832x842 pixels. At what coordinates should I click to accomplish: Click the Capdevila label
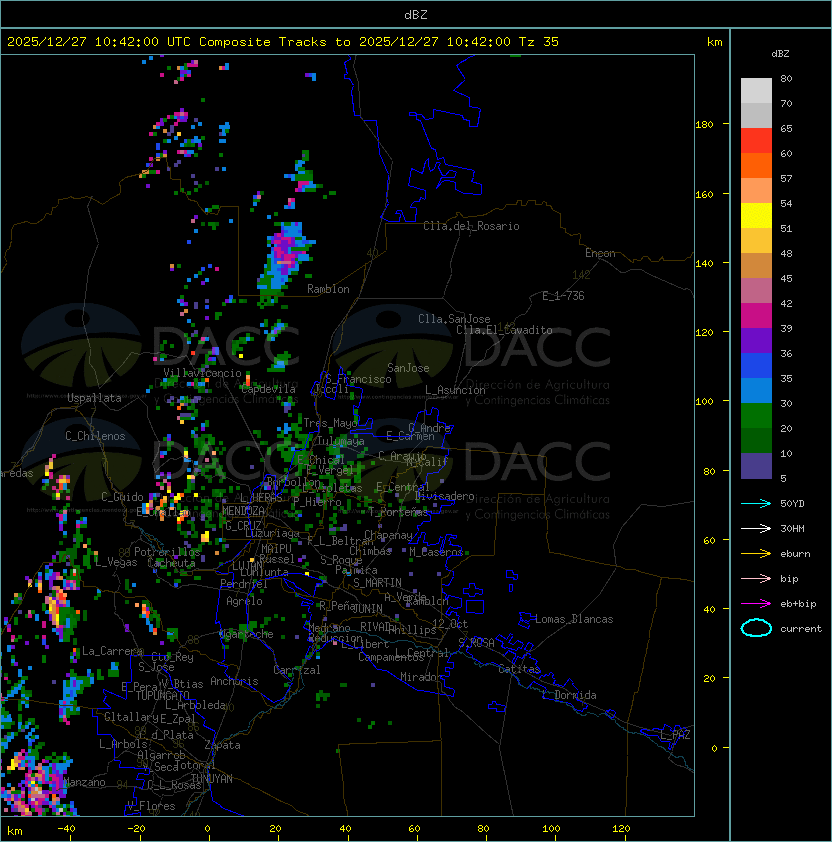click(x=268, y=389)
